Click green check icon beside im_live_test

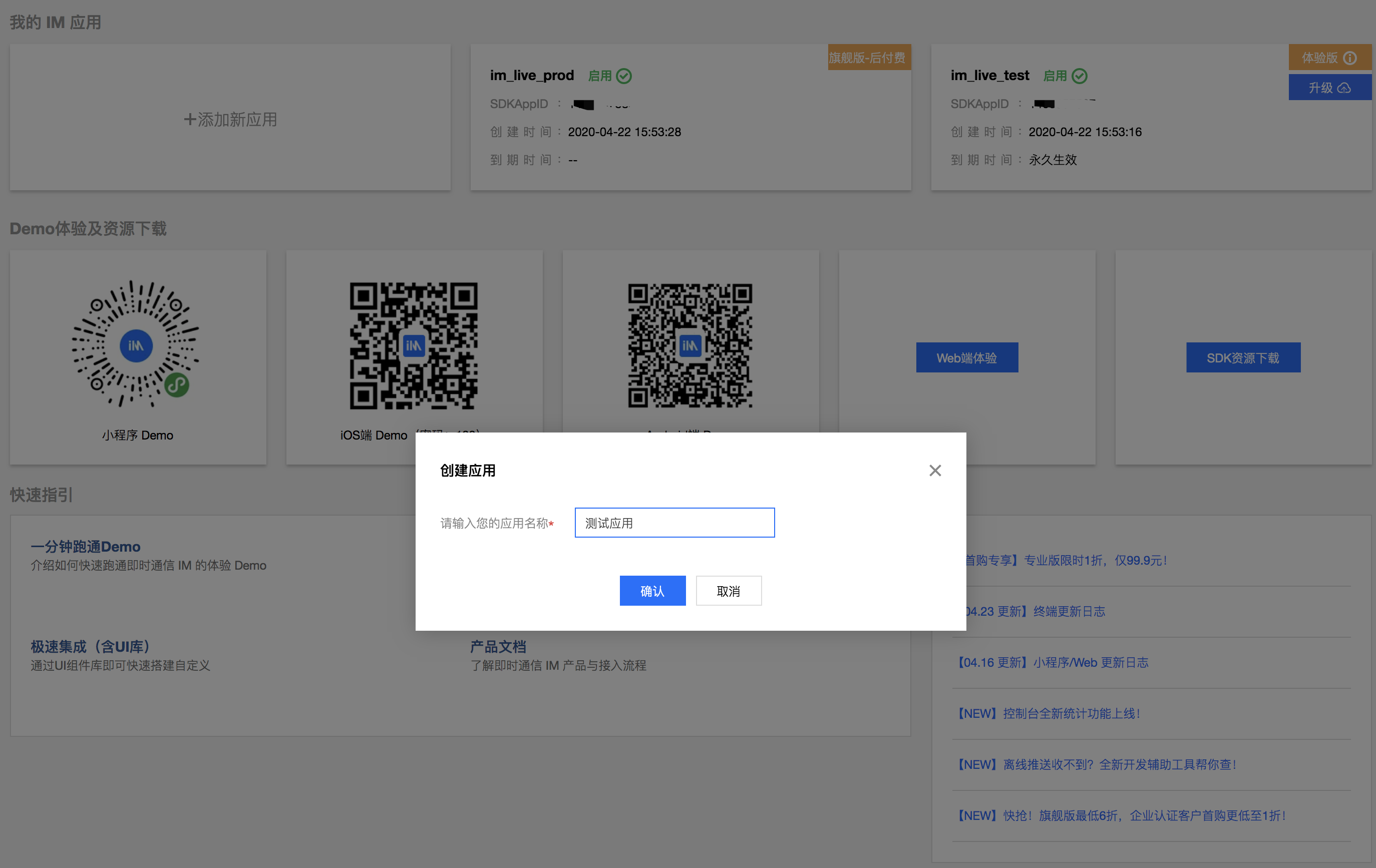pos(1080,76)
